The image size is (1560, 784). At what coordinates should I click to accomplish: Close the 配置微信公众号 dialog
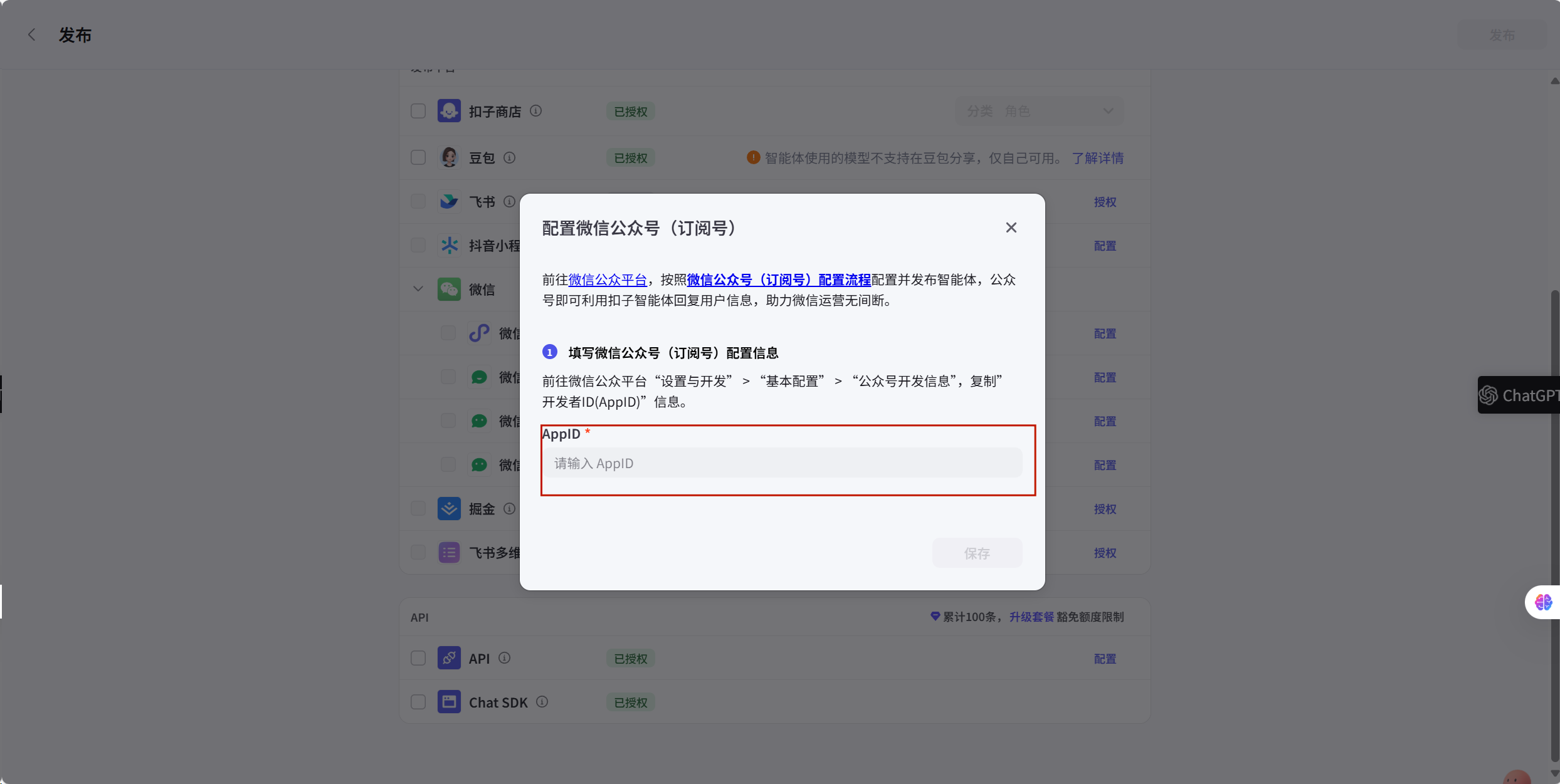(1011, 227)
